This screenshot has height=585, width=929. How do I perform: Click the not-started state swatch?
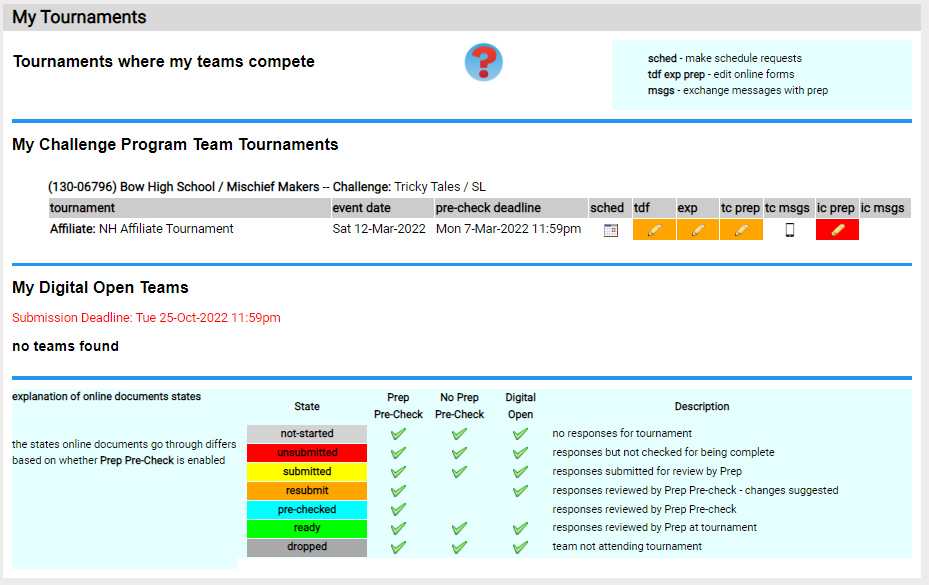(x=307, y=433)
